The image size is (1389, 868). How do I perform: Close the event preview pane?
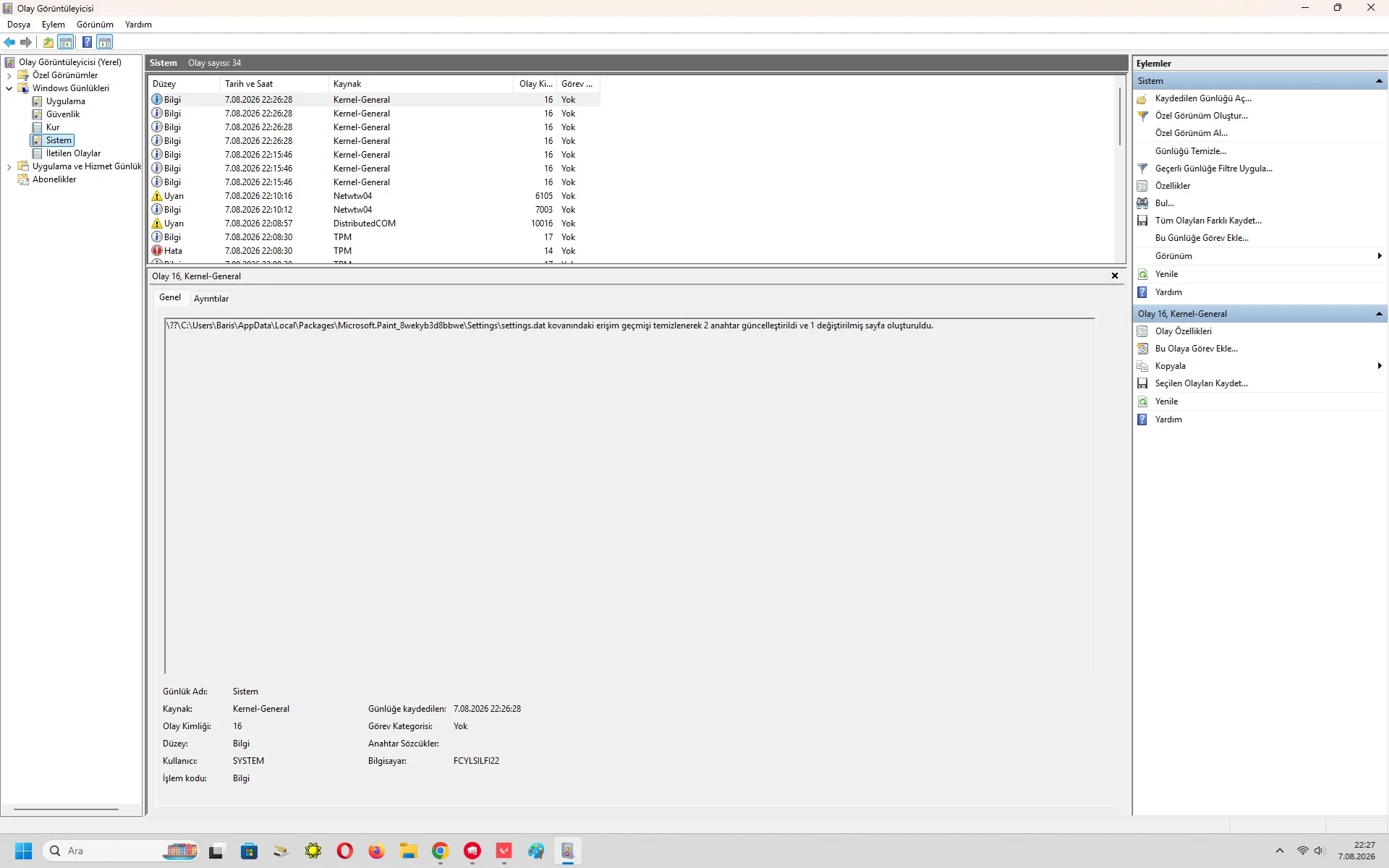(x=1115, y=276)
